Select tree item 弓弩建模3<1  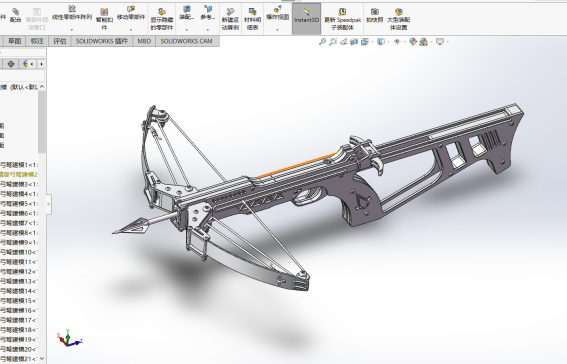point(19,184)
